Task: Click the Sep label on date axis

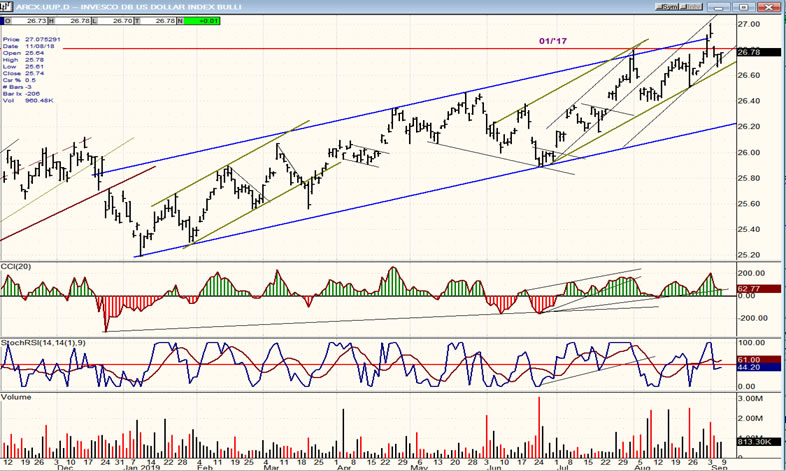Action: point(719,468)
